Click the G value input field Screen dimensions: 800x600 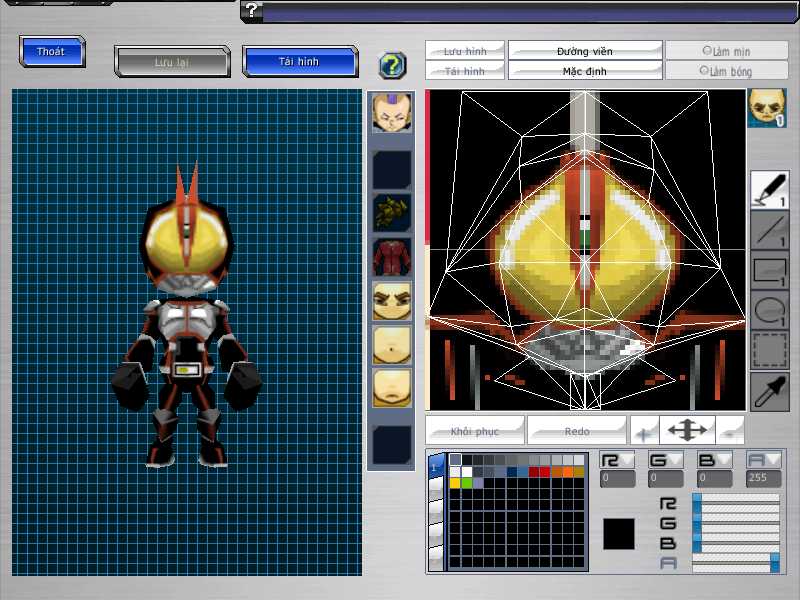pyautogui.click(x=665, y=479)
